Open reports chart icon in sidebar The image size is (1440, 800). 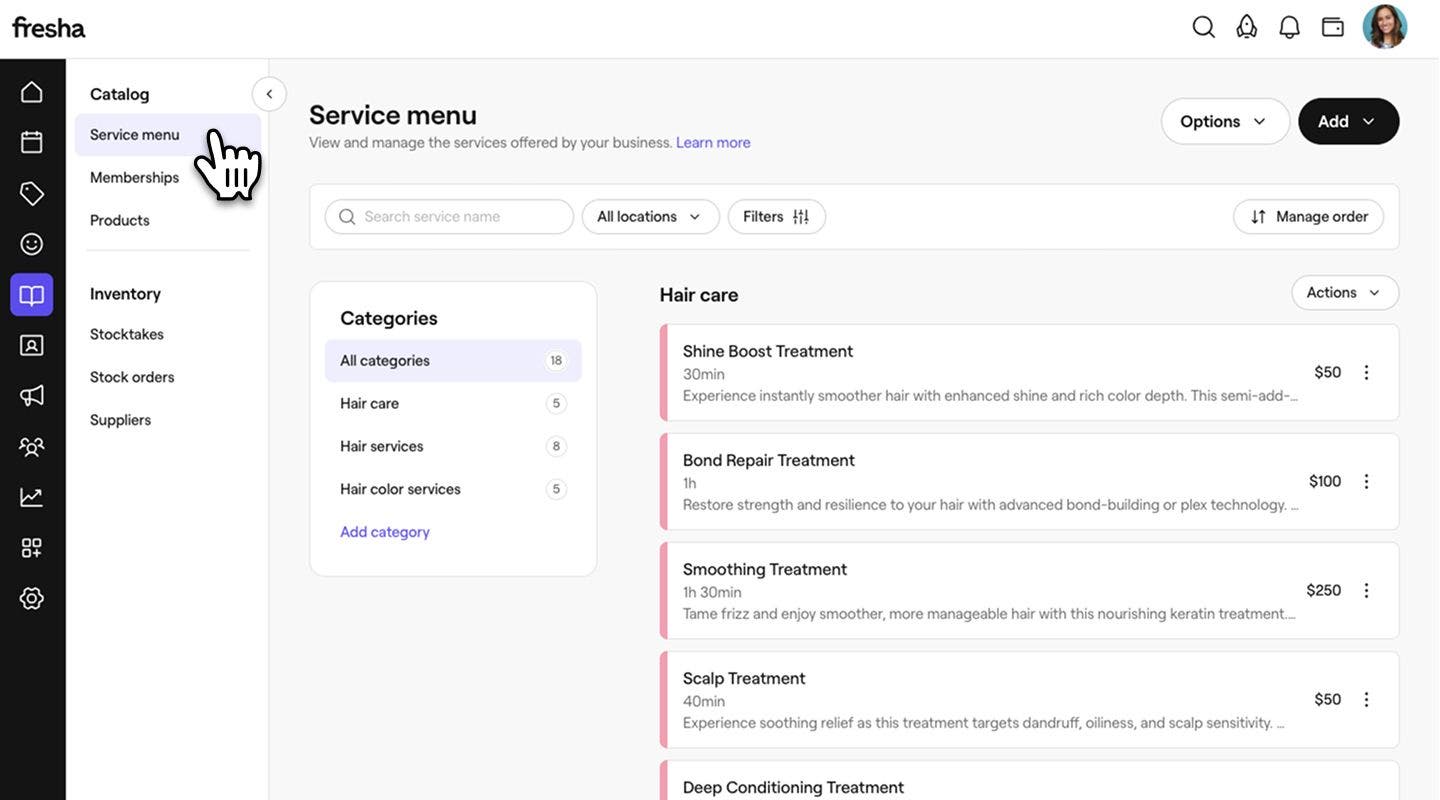click(x=32, y=497)
